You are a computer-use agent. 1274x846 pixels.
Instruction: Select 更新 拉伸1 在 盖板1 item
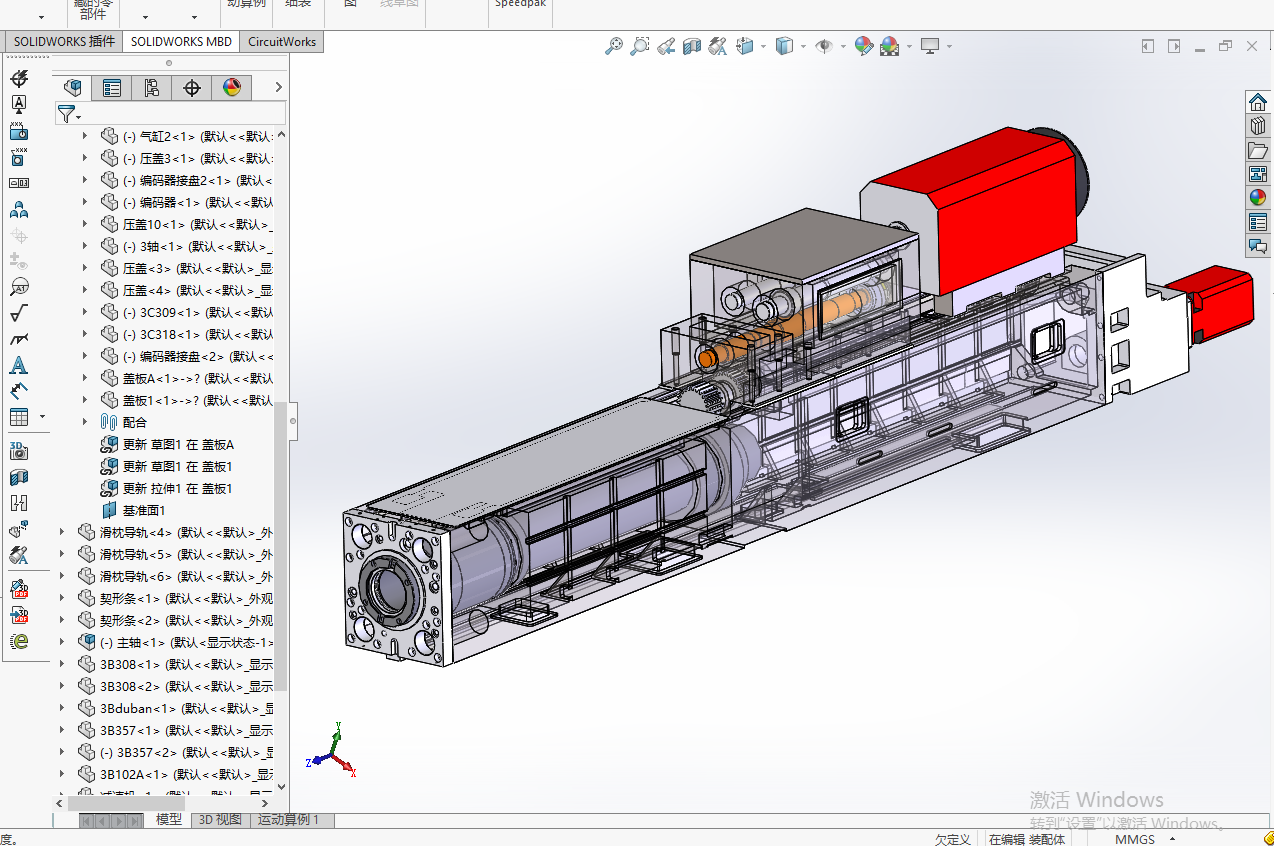coord(177,488)
